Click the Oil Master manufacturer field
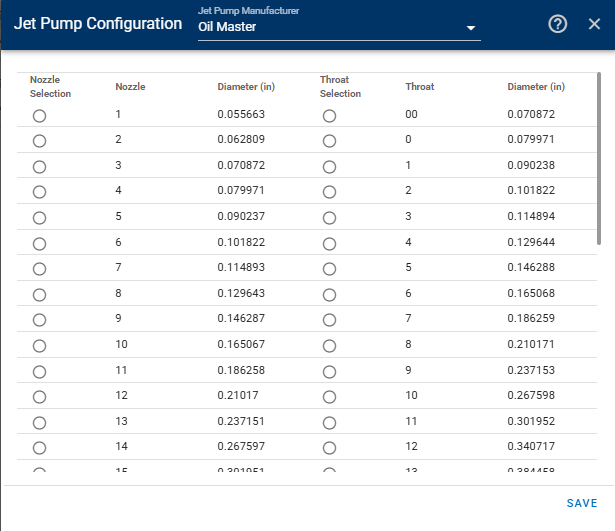Viewport: 615px width, 531px height. click(x=339, y=27)
